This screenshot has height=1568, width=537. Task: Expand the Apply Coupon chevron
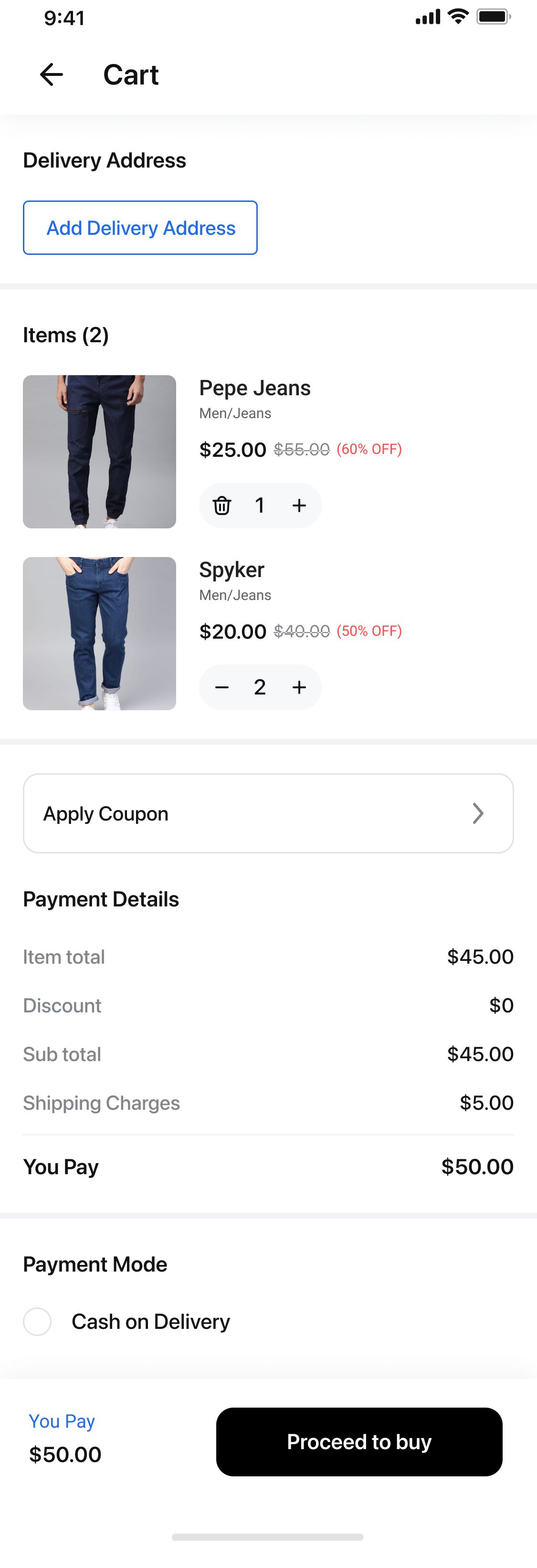478,813
